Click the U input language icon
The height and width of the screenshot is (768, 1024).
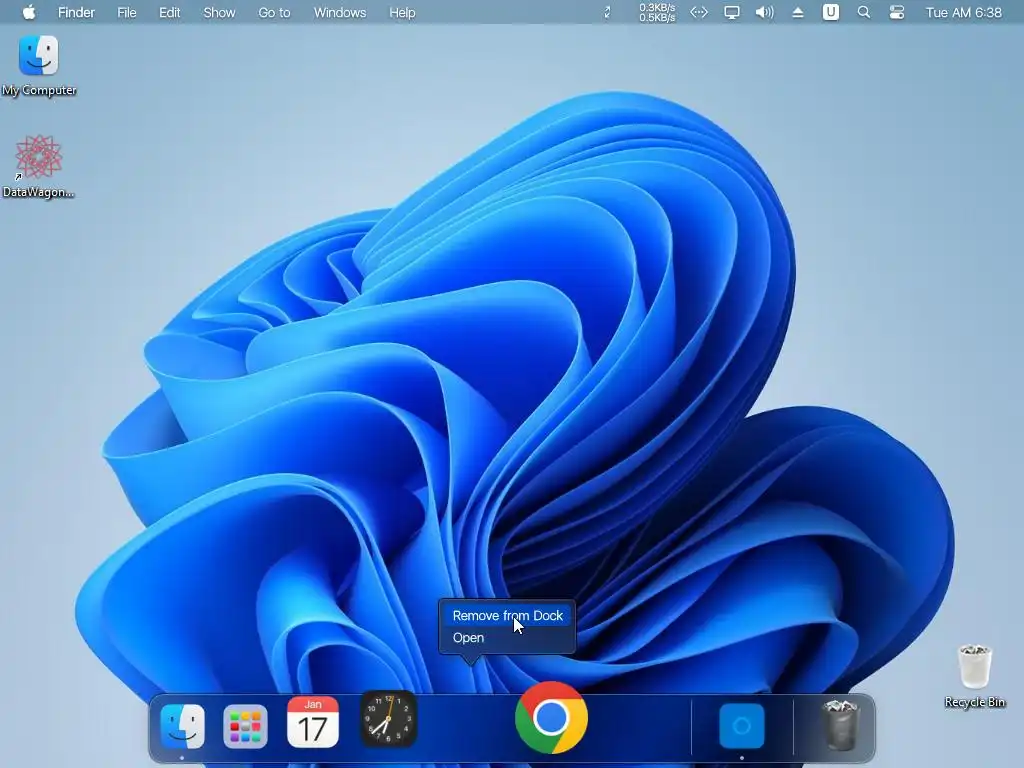[831, 12]
